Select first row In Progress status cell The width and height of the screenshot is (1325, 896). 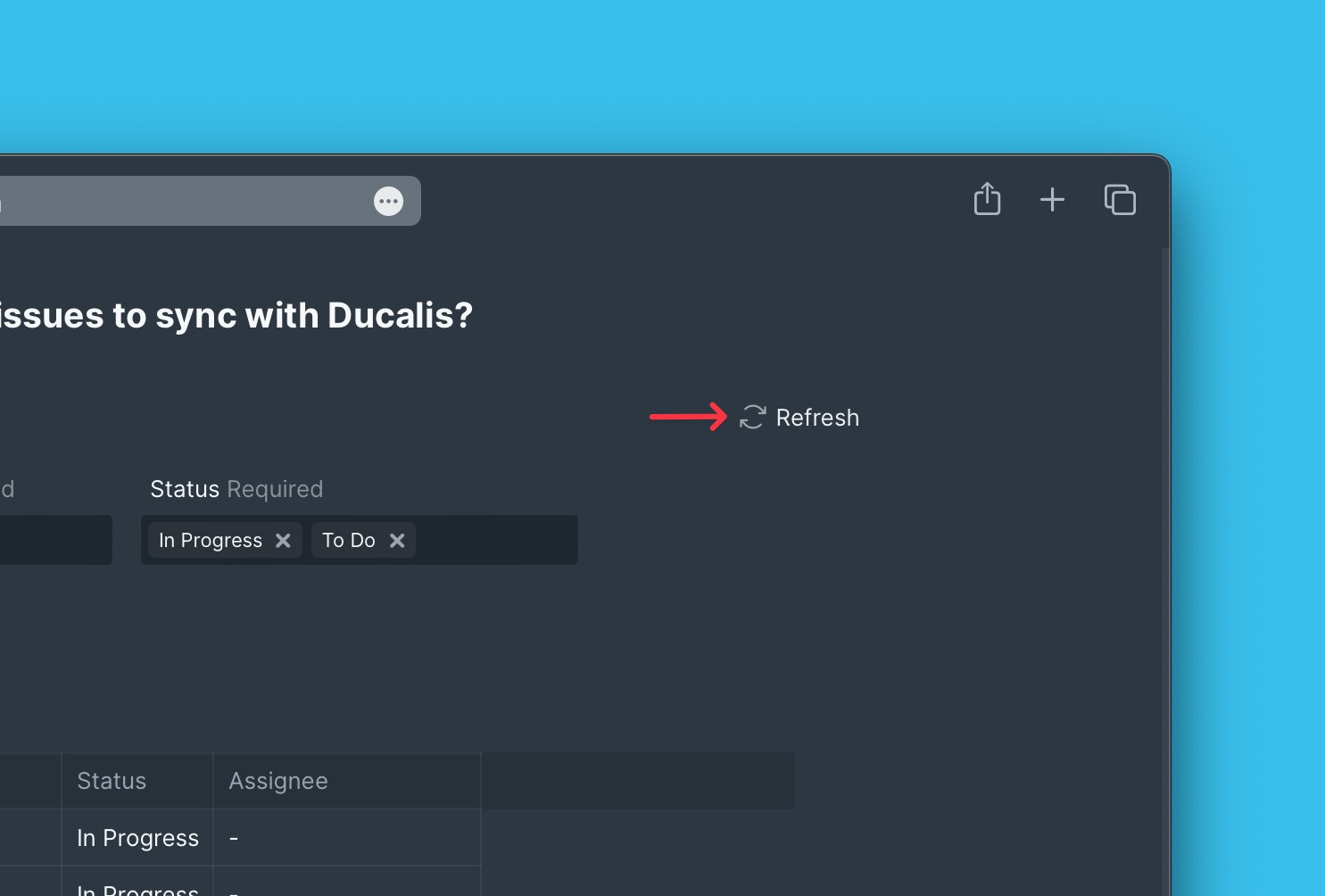click(137, 838)
